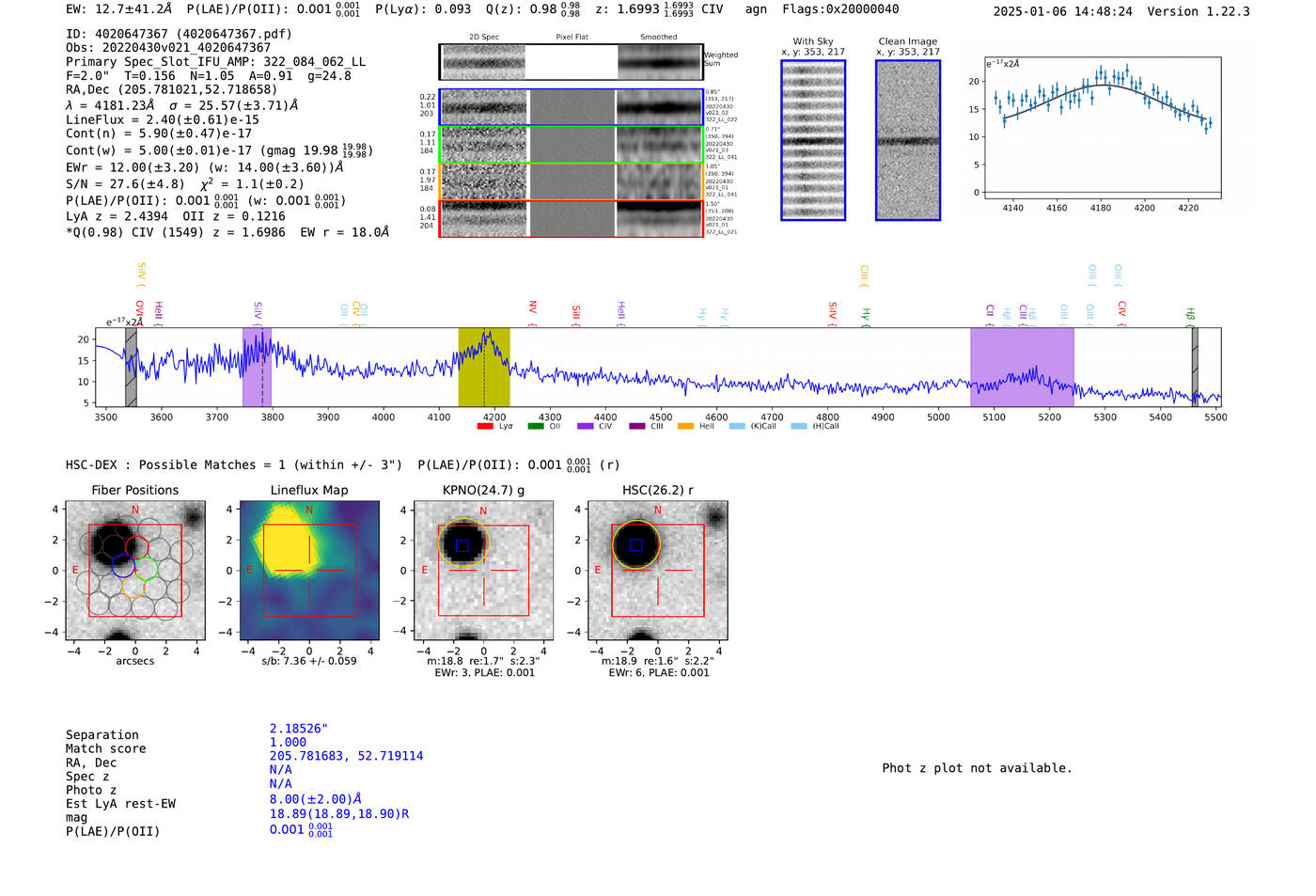1316x896 pixels.
Task: Click the s/b: 7.36 +/- 0.059 caption
Action: (309, 661)
